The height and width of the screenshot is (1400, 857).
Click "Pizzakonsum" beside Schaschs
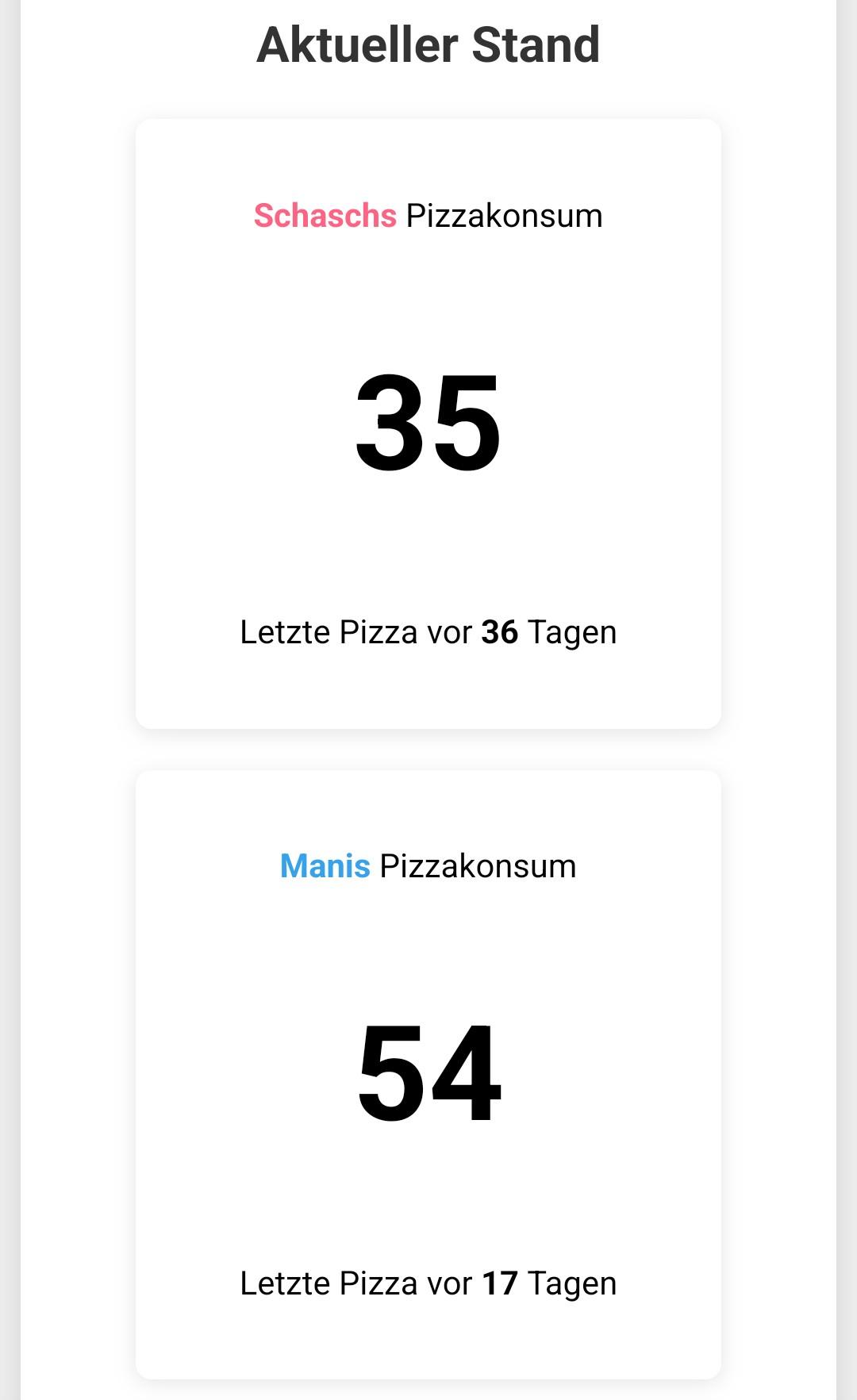click(504, 216)
